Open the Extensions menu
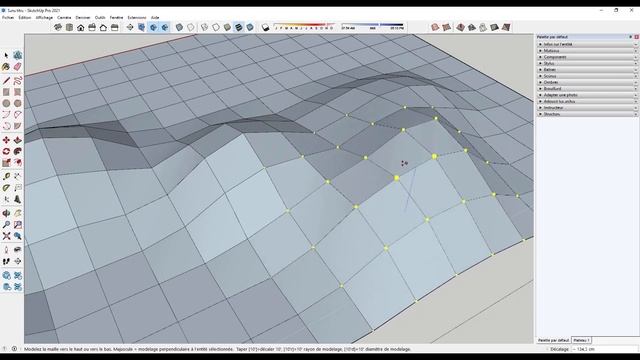The image size is (640, 360). [x=137, y=18]
